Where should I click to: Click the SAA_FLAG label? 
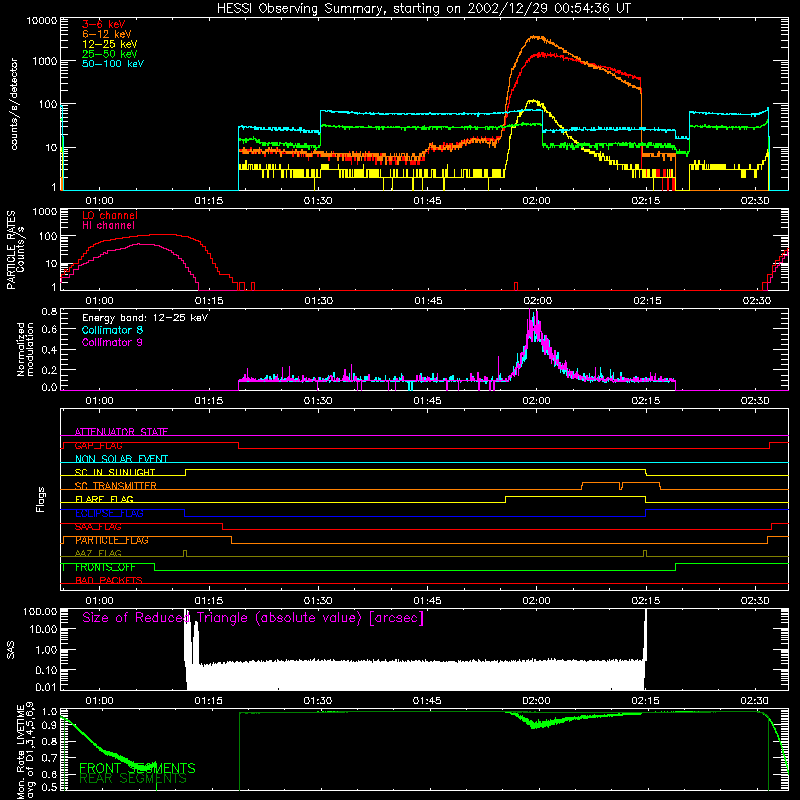(x=98, y=527)
